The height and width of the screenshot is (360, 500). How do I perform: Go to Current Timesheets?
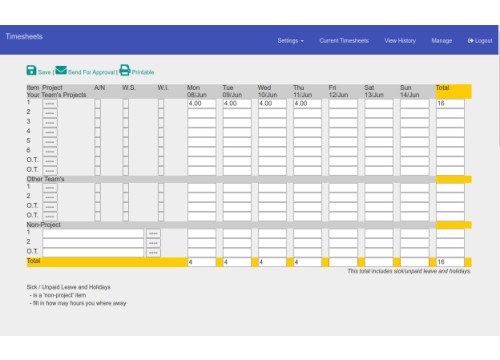[344, 41]
